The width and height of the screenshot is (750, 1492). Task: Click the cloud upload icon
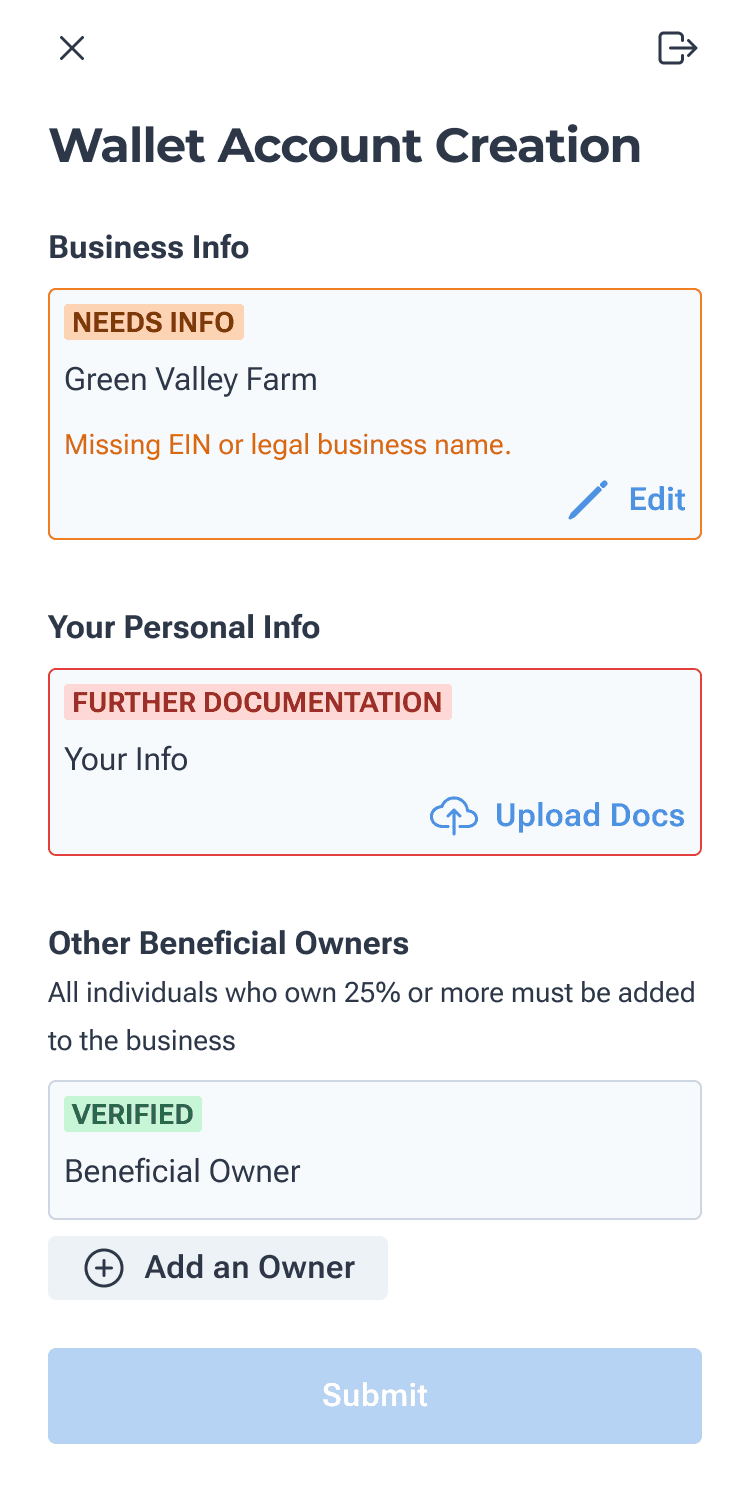454,816
